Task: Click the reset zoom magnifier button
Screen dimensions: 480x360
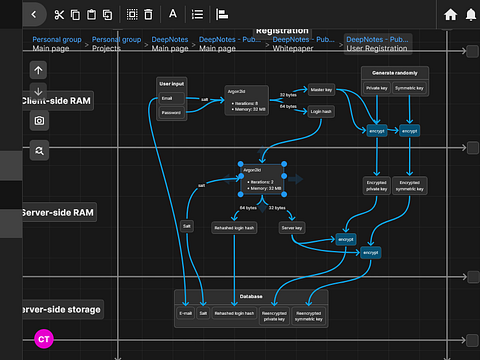Action: pos(39,151)
